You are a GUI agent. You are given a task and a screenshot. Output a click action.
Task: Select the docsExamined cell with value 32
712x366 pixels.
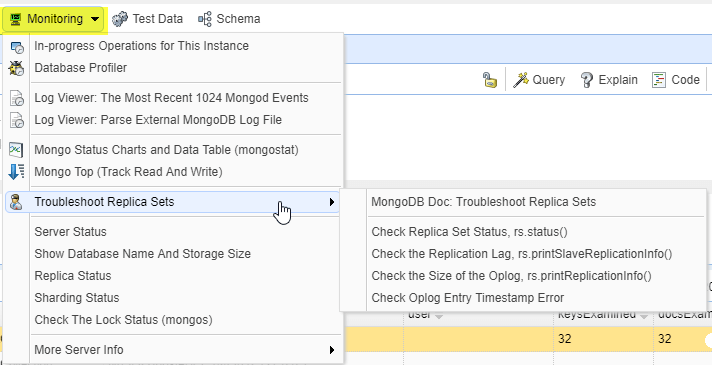pos(683,339)
